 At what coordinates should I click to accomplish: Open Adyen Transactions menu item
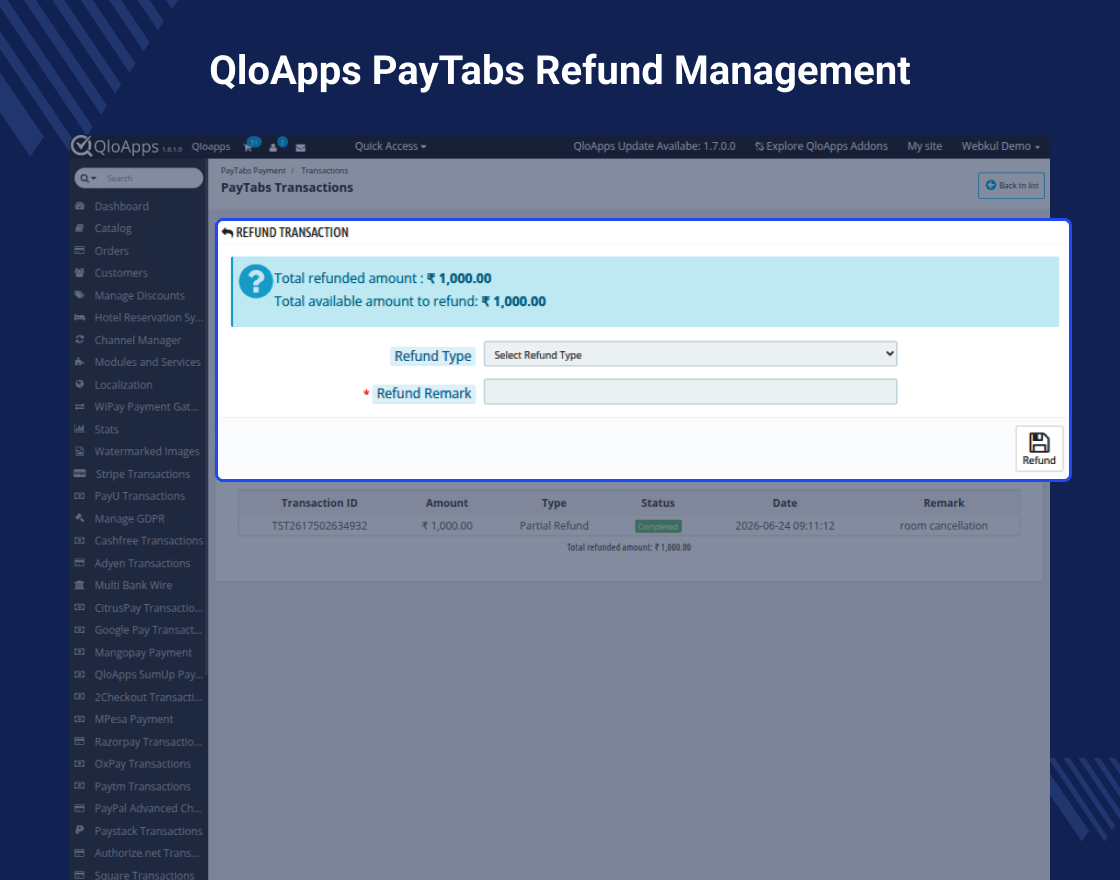coord(142,564)
